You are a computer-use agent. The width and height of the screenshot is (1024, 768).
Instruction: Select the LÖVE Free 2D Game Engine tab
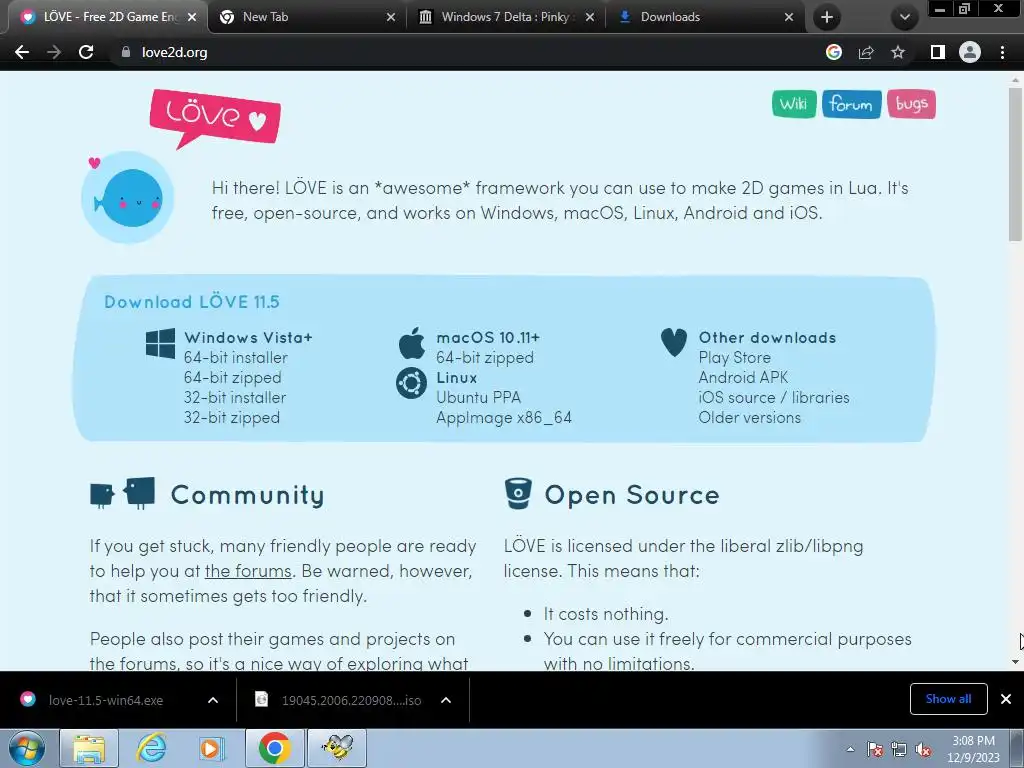[108, 17]
